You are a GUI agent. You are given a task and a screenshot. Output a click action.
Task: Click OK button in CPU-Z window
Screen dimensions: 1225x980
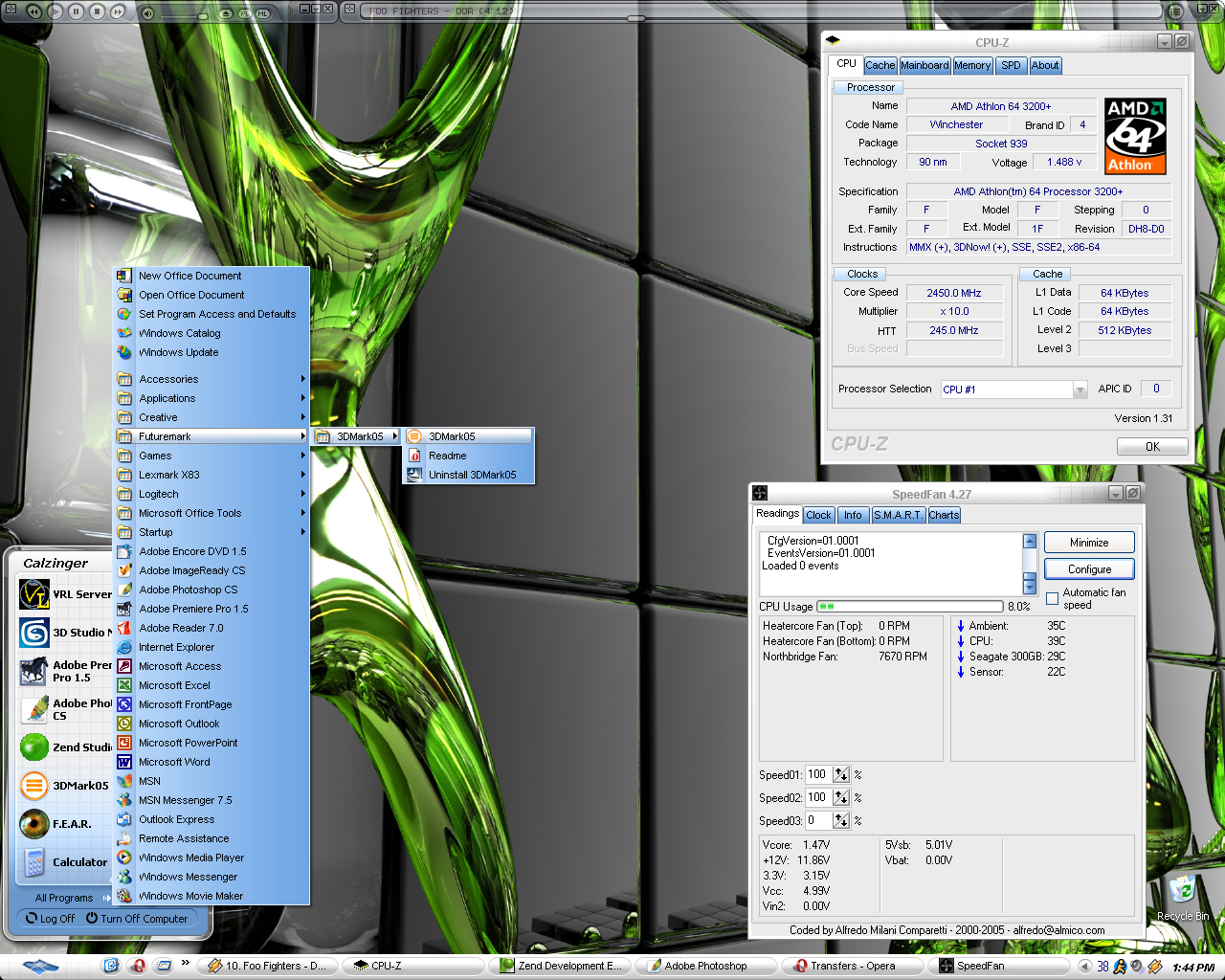pos(1152,446)
